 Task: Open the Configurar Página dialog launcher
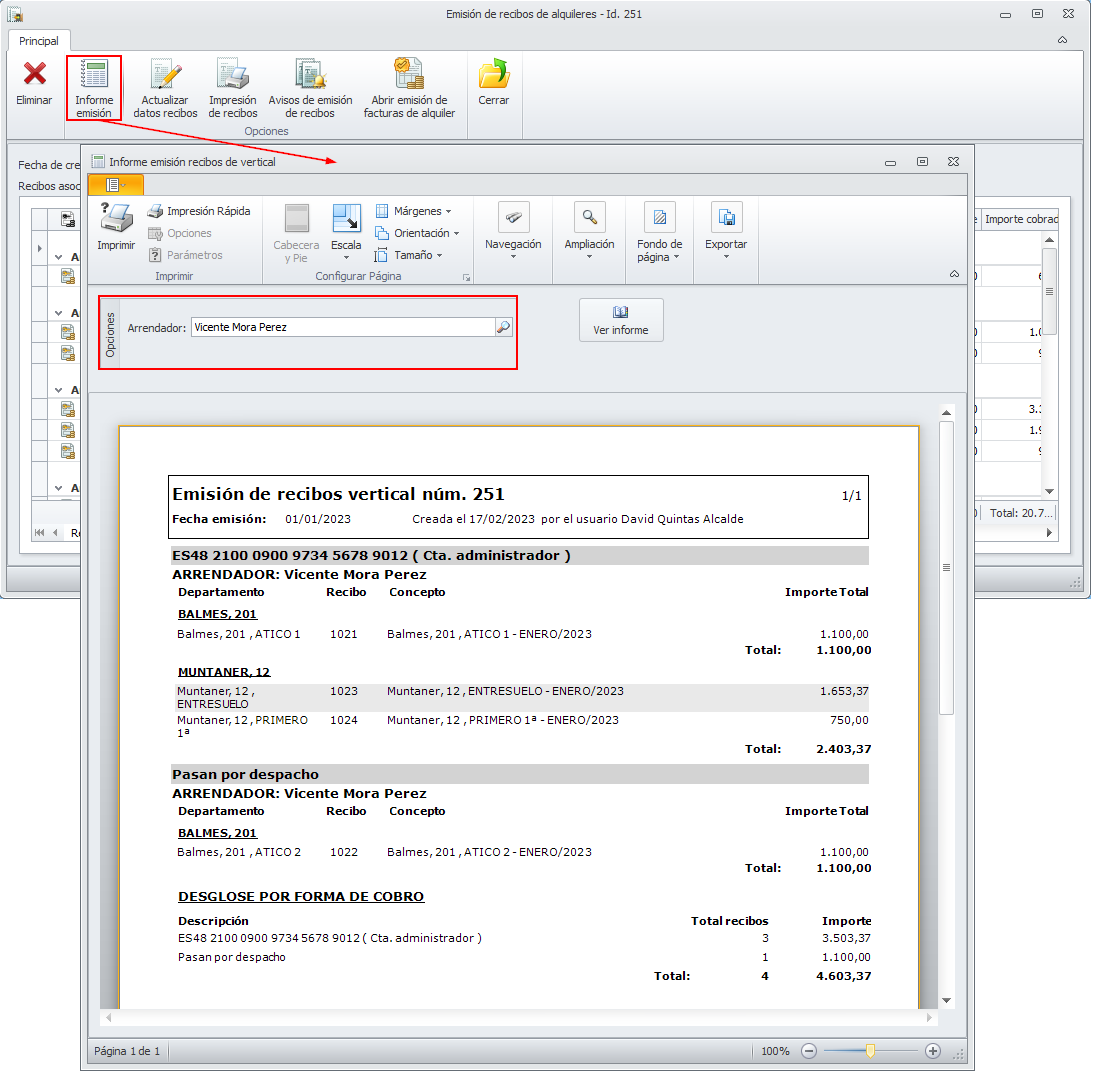tap(466, 277)
